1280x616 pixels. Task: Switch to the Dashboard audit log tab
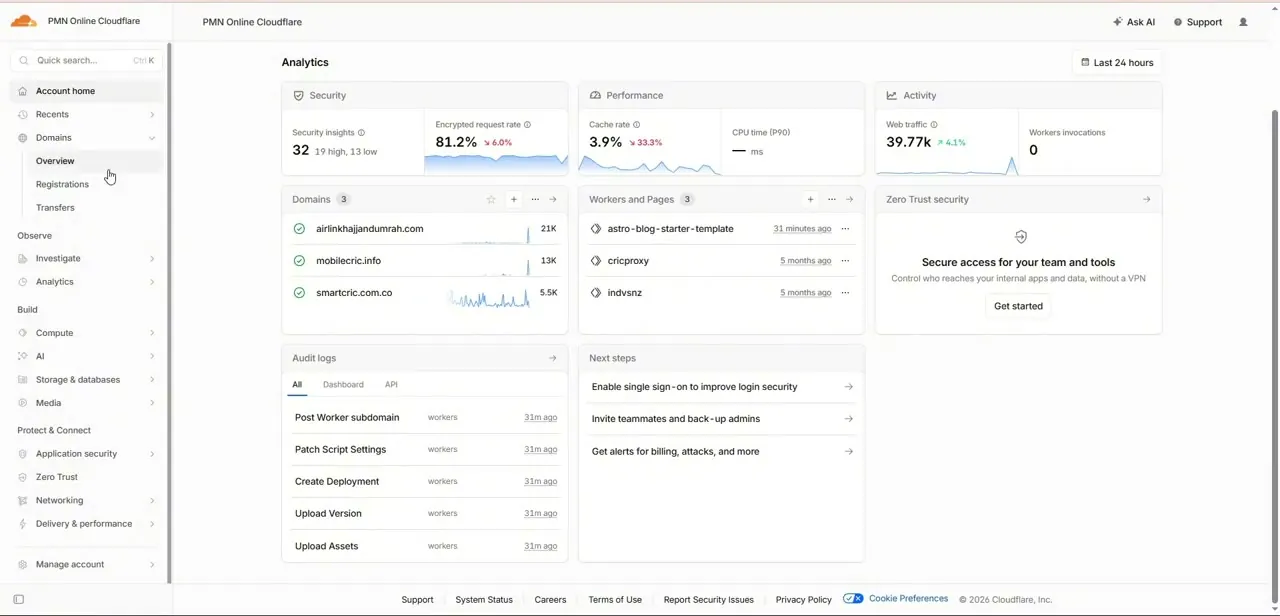(x=343, y=385)
